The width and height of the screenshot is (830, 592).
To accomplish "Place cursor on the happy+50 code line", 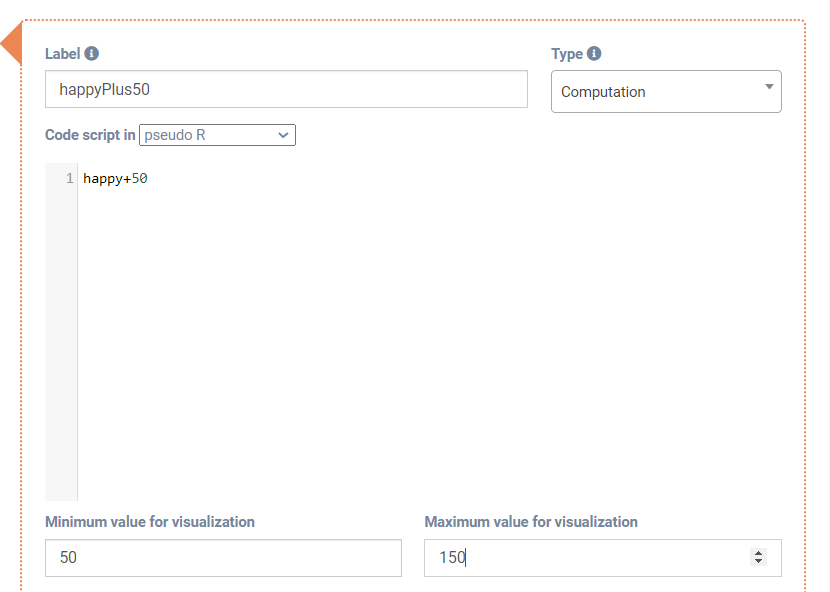I will coord(116,179).
